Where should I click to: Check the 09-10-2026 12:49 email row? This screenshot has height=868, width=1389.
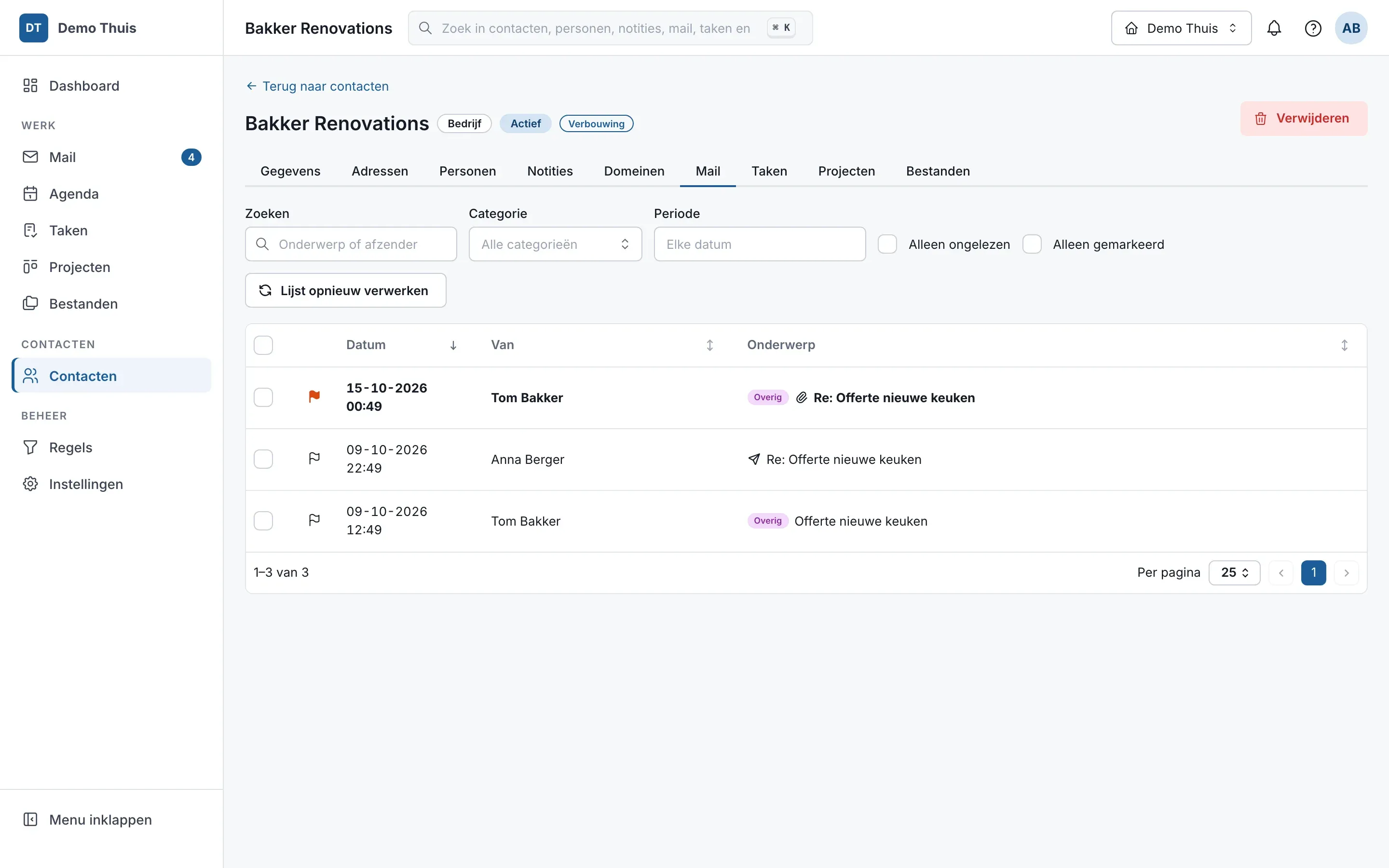point(263,521)
